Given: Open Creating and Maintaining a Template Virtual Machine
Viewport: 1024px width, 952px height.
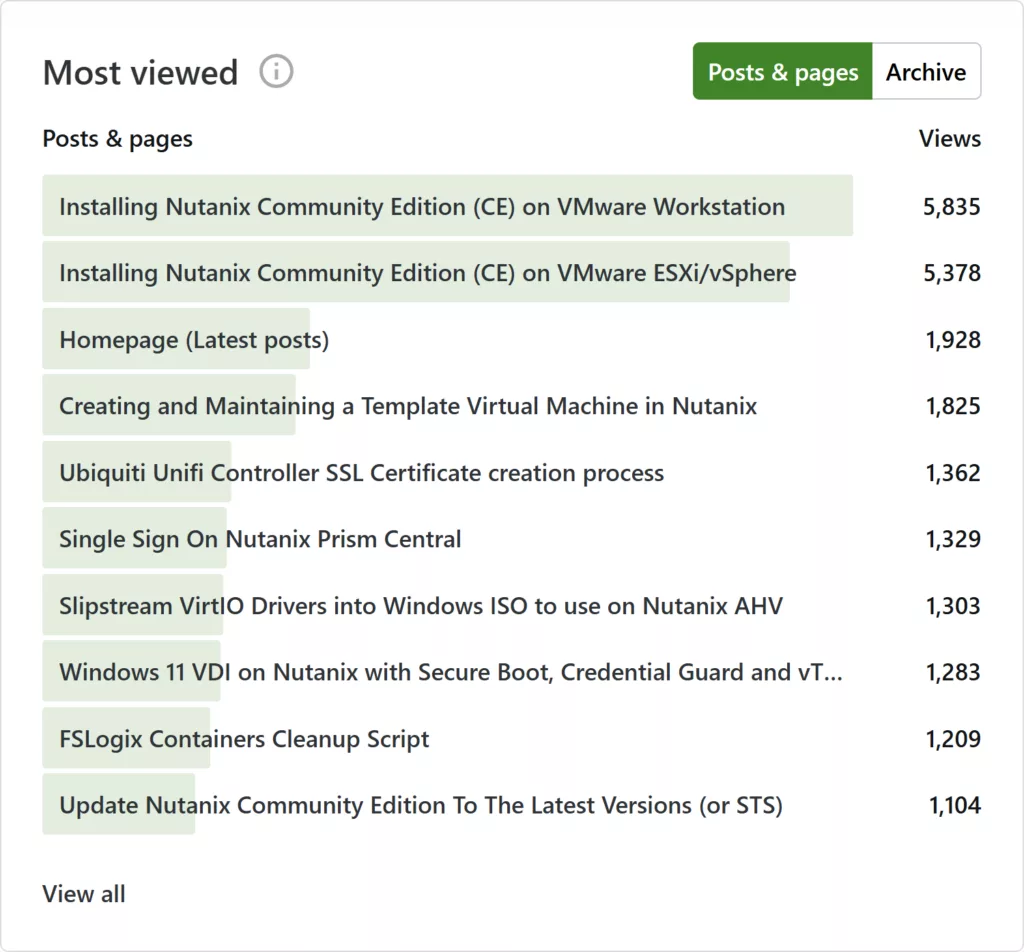Looking at the screenshot, I should (x=407, y=406).
